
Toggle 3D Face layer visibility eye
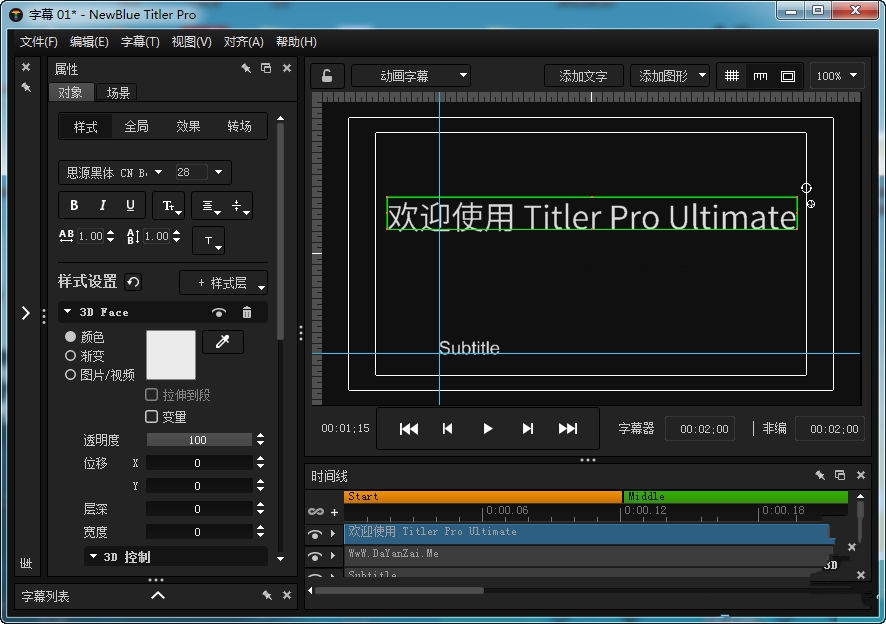[219, 313]
